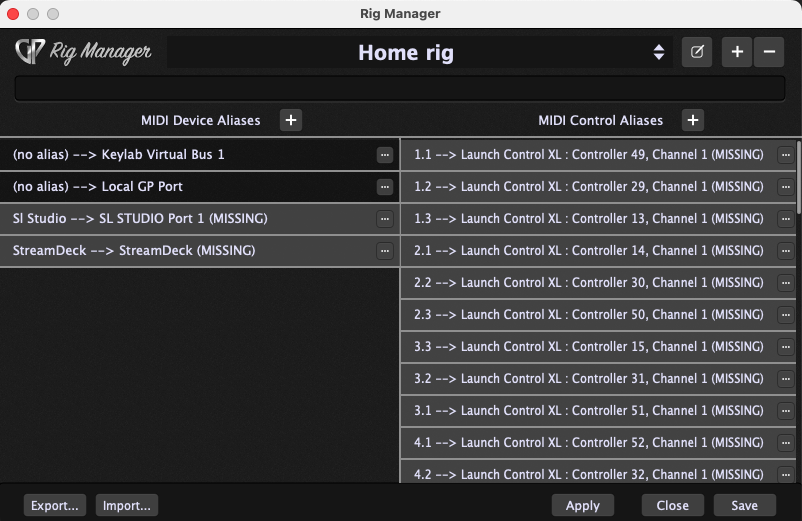802x521 pixels.
Task: Remove the current rig with minus button
Action: pos(769,52)
